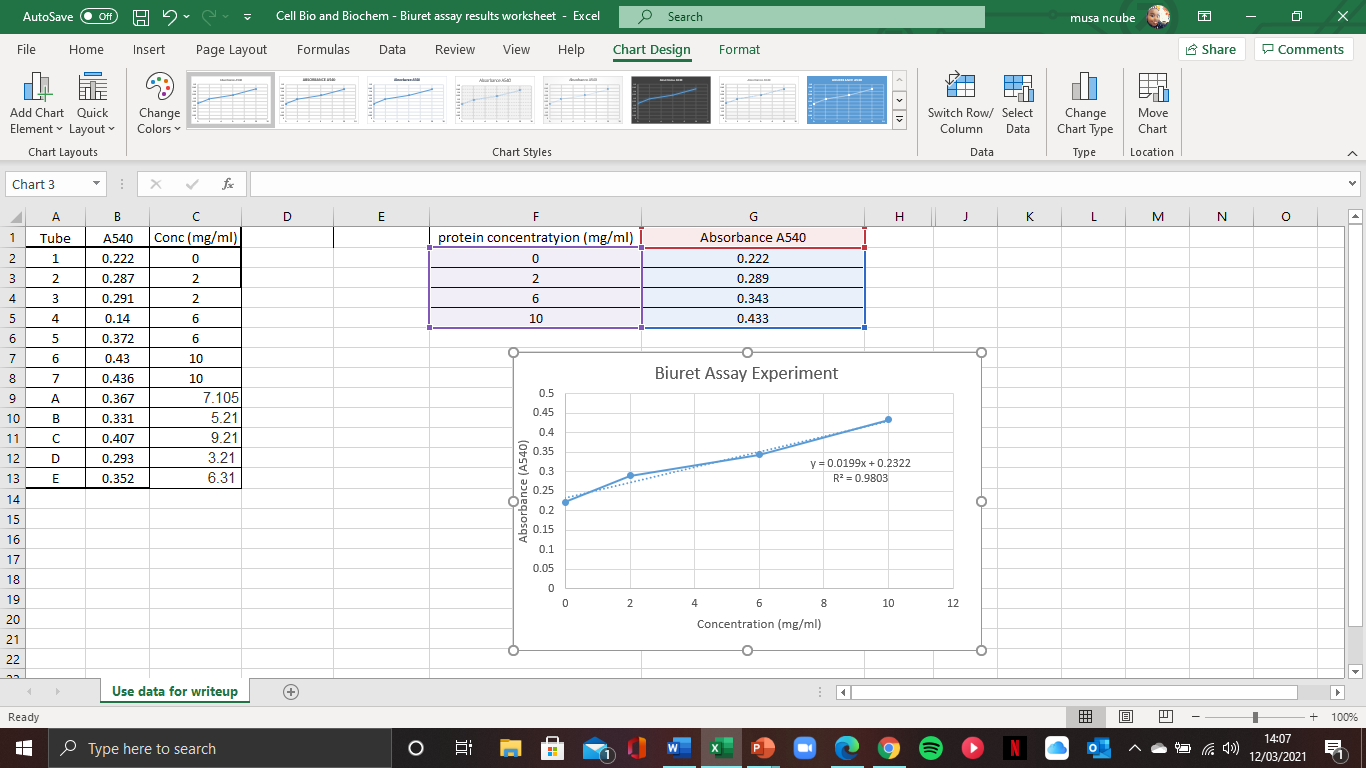Open the Select Data dialog

coord(1017,100)
